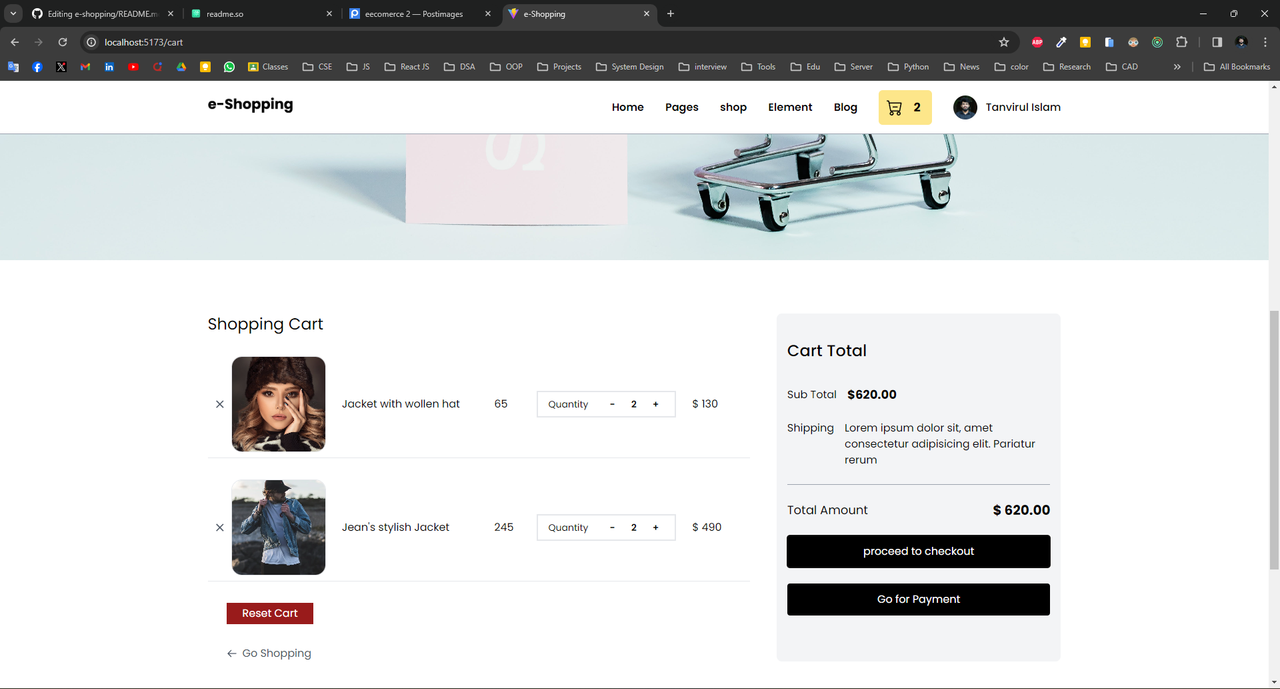The width and height of the screenshot is (1280, 689).
Task: Open the LinkedIn bookmark icon
Action: pyautogui.click(x=109, y=67)
